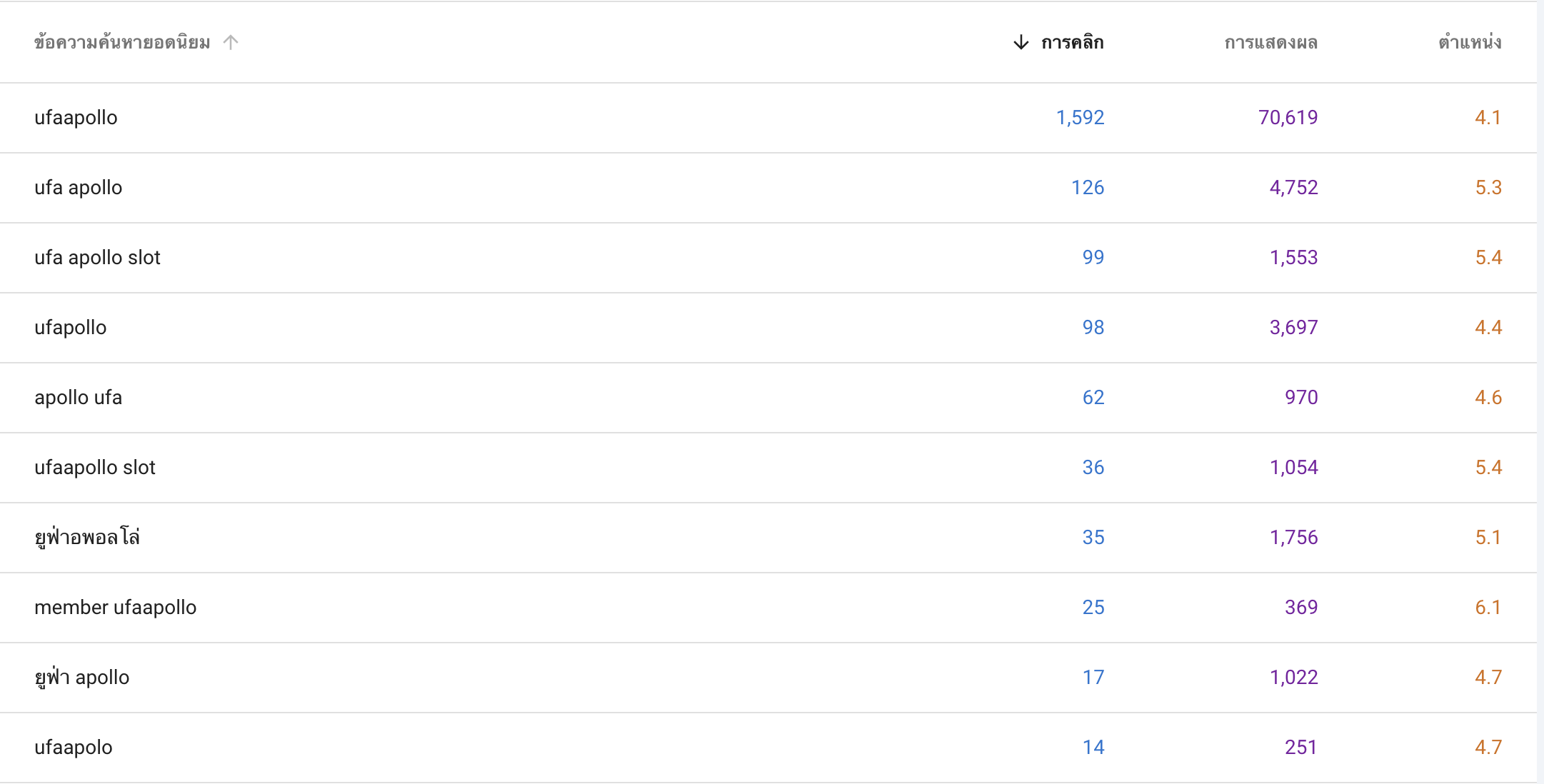Sort table by การแสดงผล column header
The width and height of the screenshot is (1544, 784).
1271,42
